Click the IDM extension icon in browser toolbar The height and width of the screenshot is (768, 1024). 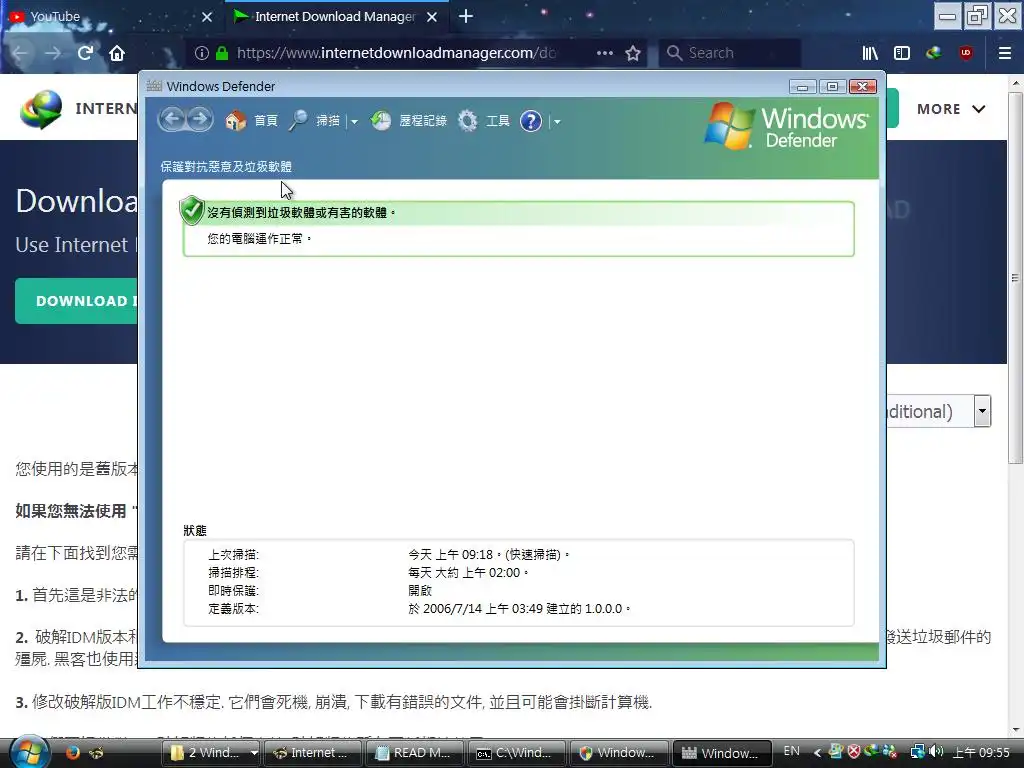tap(934, 53)
